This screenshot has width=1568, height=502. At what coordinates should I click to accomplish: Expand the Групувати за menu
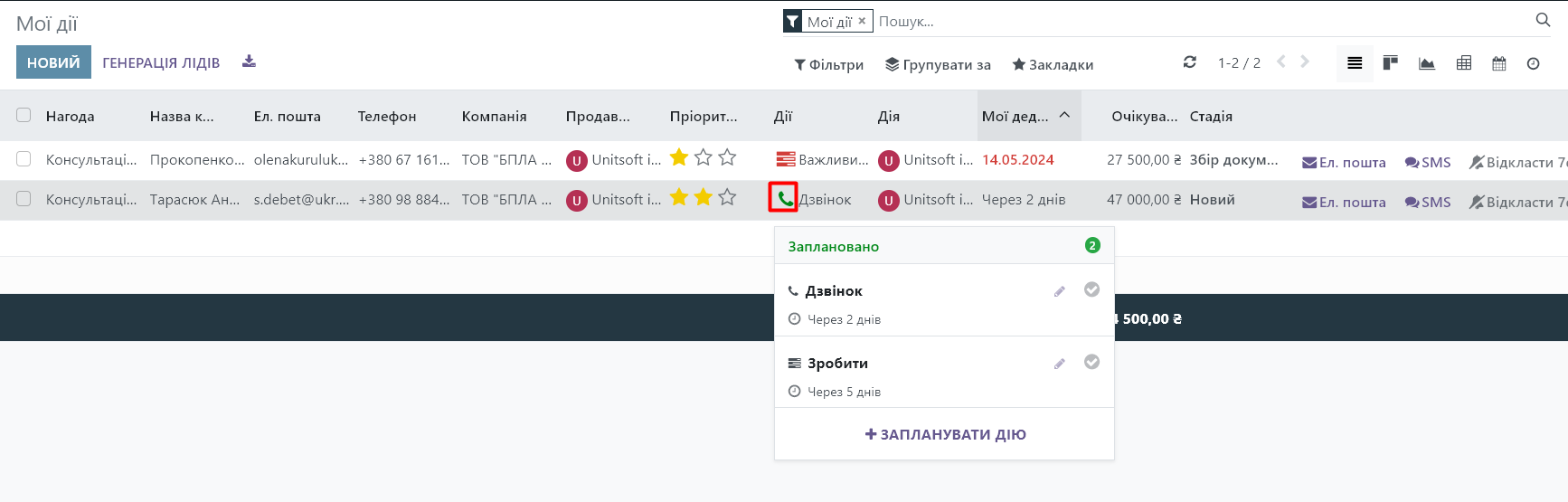(x=938, y=64)
